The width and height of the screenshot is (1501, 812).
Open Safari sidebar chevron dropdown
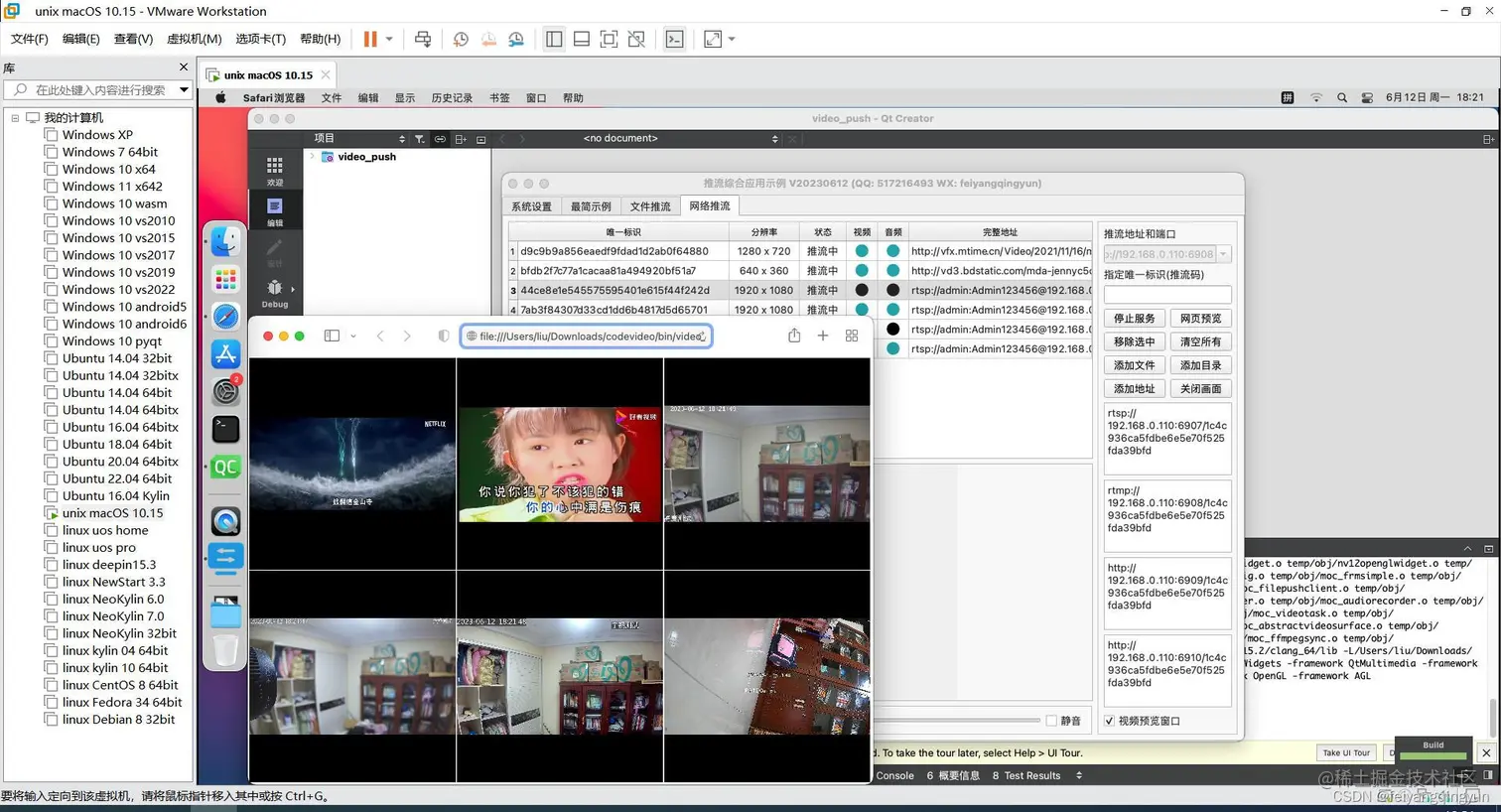tap(353, 337)
